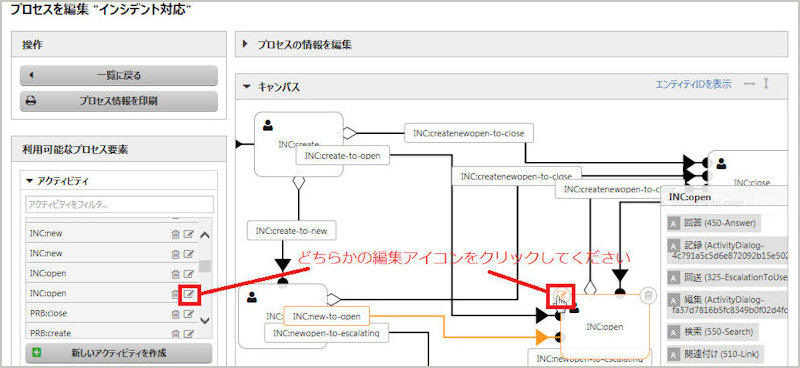
Task: Click the 利用可能なプロセス要素 panel header
Action: coord(119,150)
